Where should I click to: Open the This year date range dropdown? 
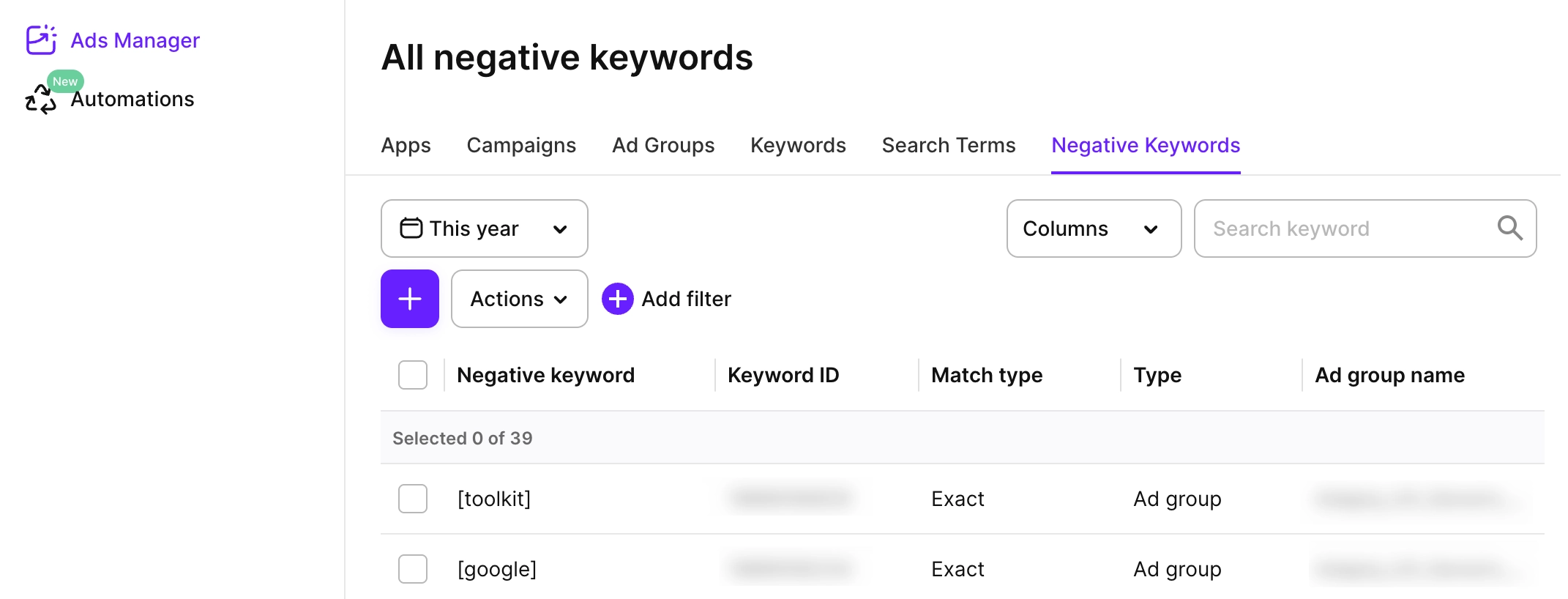(484, 228)
